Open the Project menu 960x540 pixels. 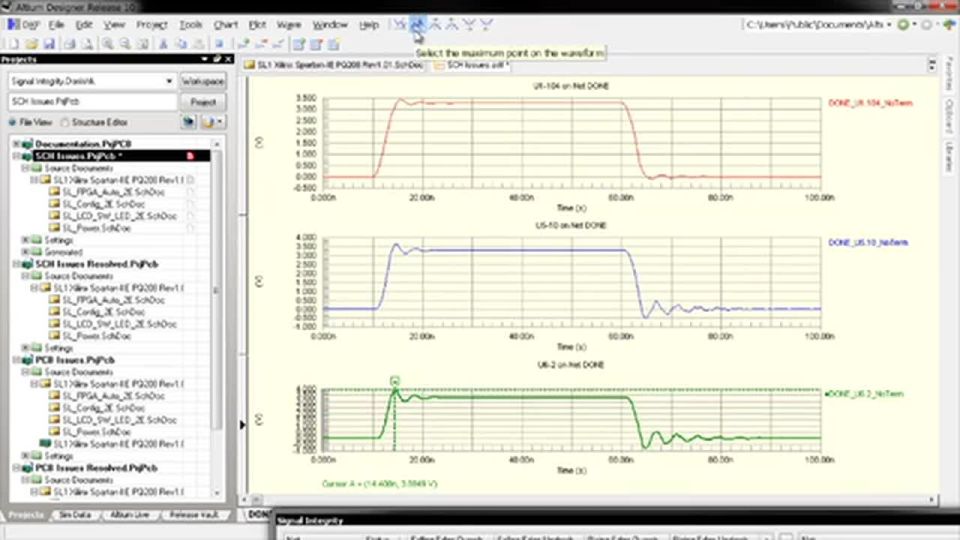(x=152, y=24)
